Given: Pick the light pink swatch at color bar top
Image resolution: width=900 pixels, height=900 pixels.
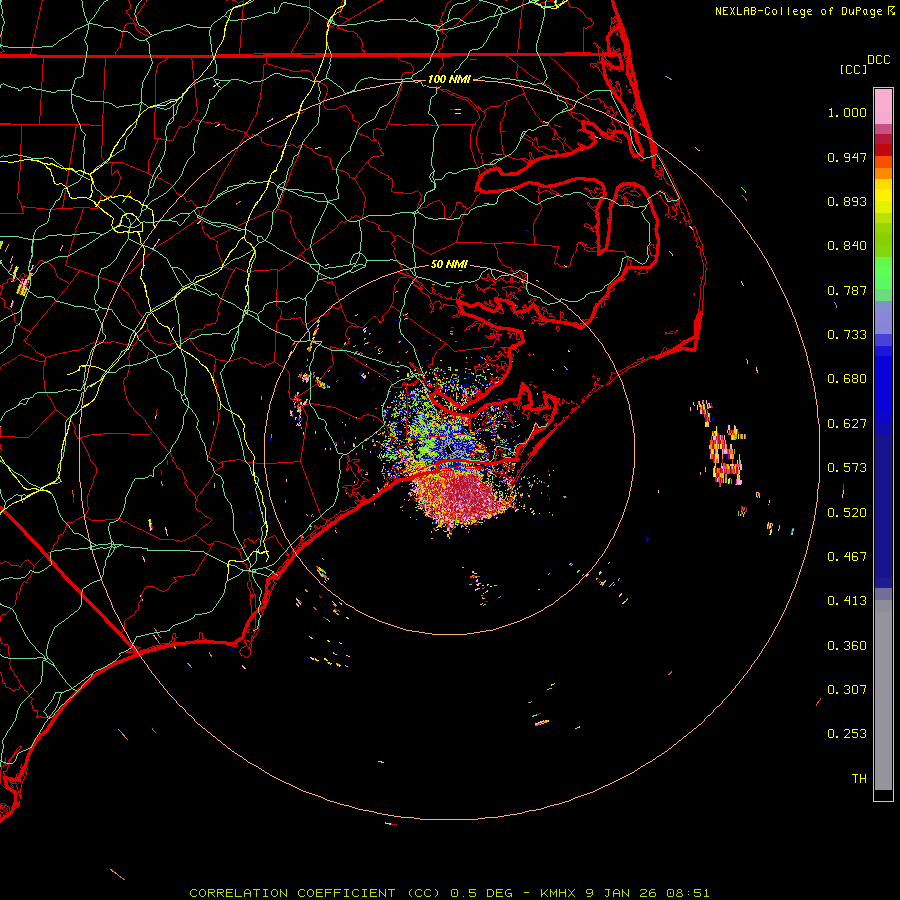Looking at the screenshot, I should click(883, 106).
